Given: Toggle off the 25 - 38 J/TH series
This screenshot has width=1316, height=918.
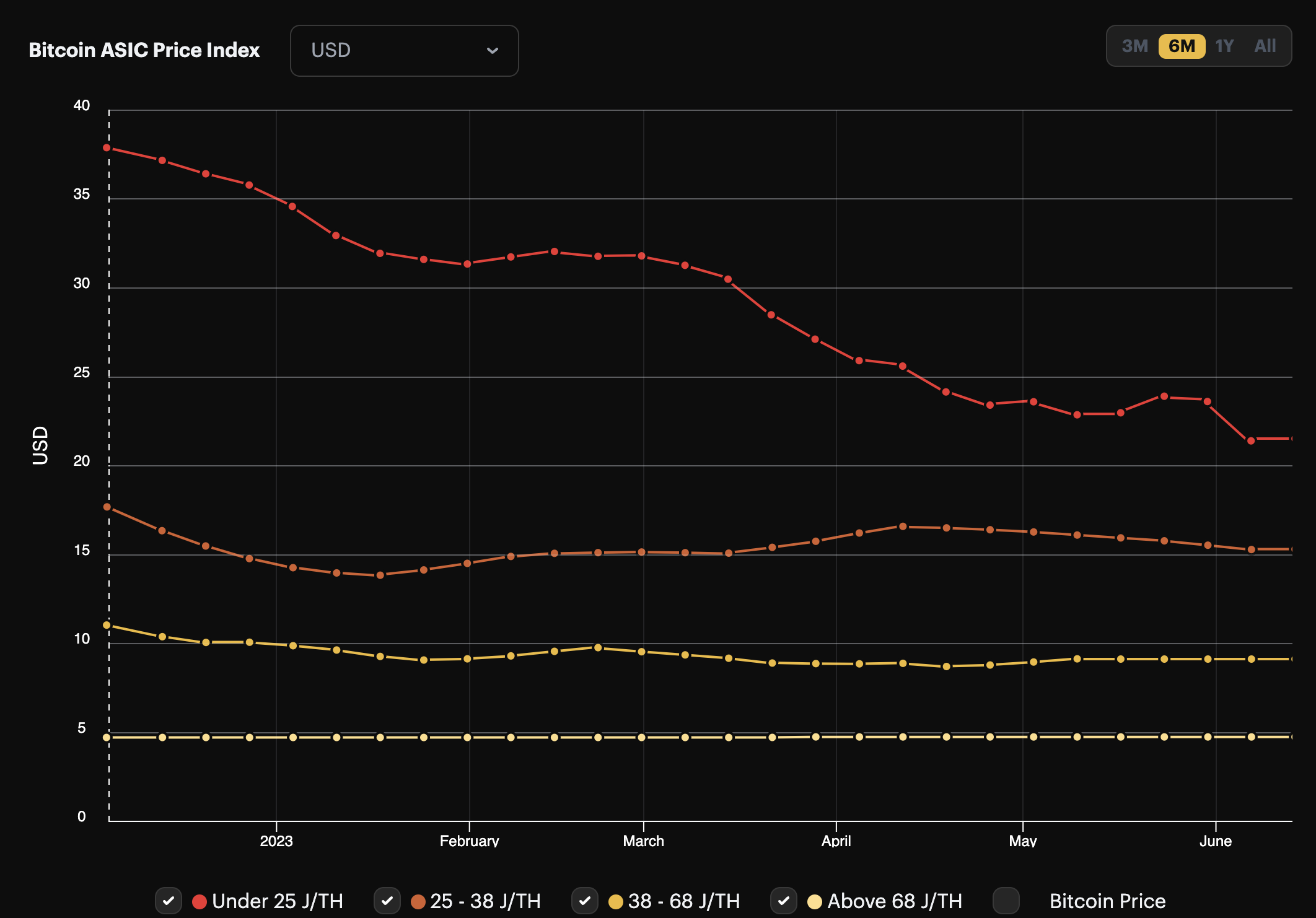Looking at the screenshot, I should coord(387,902).
